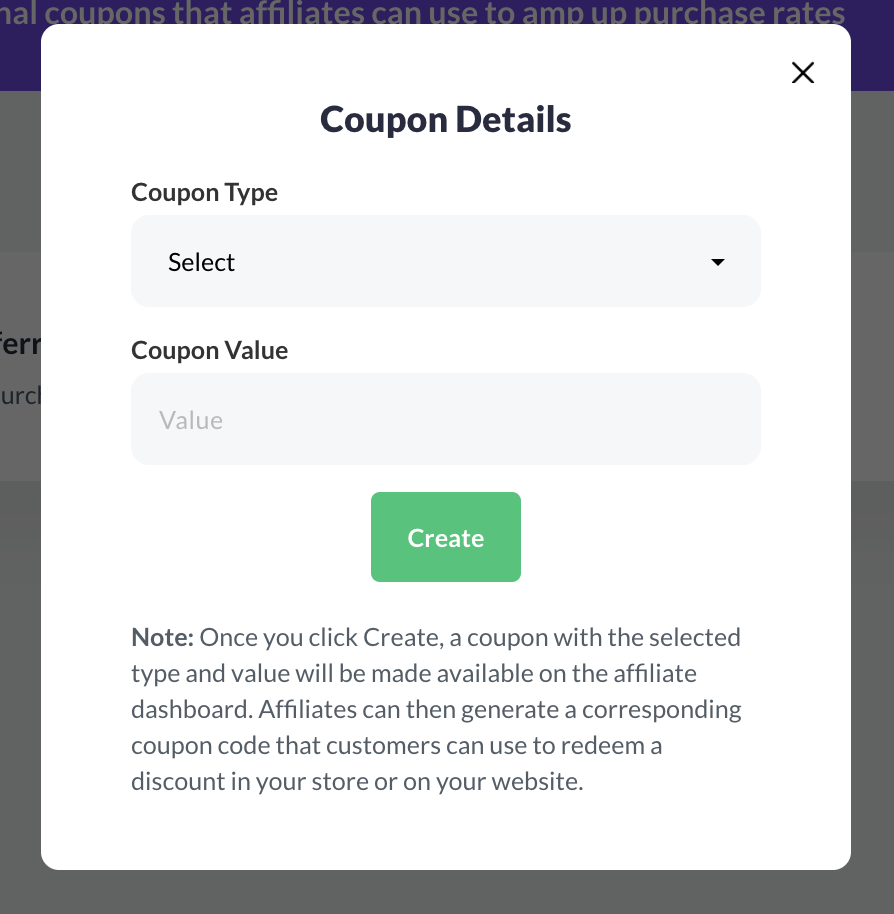Expand the Select menu under Coupon Type
894x914 pixels.
click(x=446, y=261)
